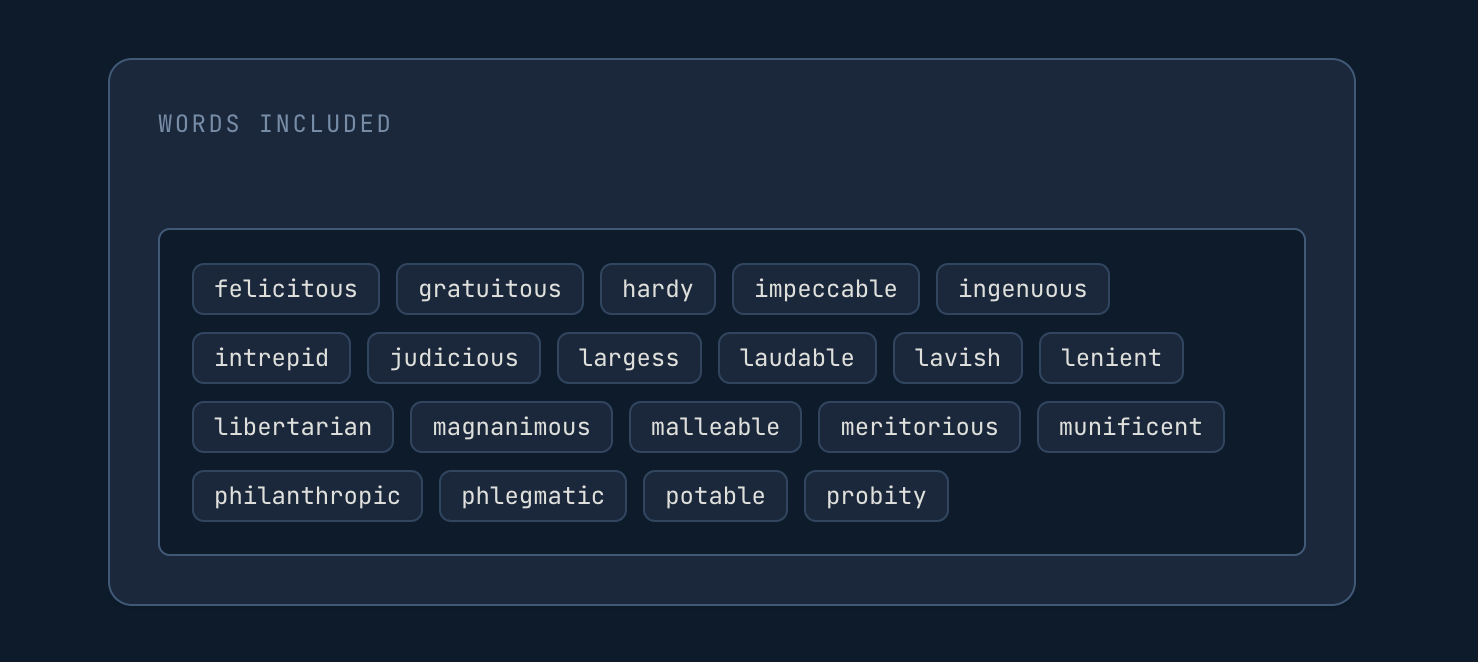Select the munificent word chip
The width and height of the screenshot is (1478, 662).
pos(1131,427)
